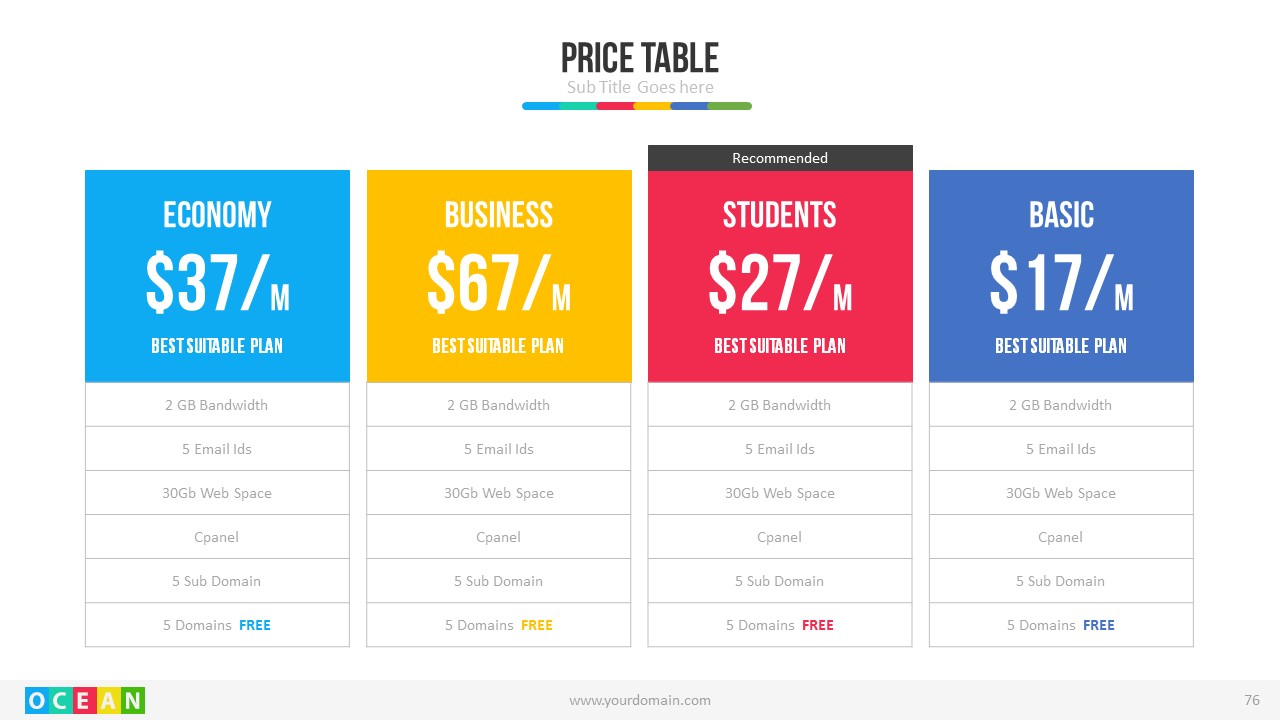
Task: Click the yellow FREE label under Business
Action: click(x=537, y=625)
